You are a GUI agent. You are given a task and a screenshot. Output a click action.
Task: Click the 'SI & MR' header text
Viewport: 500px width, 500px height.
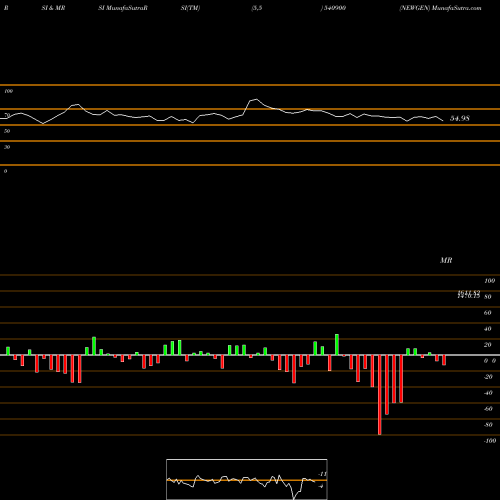[x=53, y=8]
